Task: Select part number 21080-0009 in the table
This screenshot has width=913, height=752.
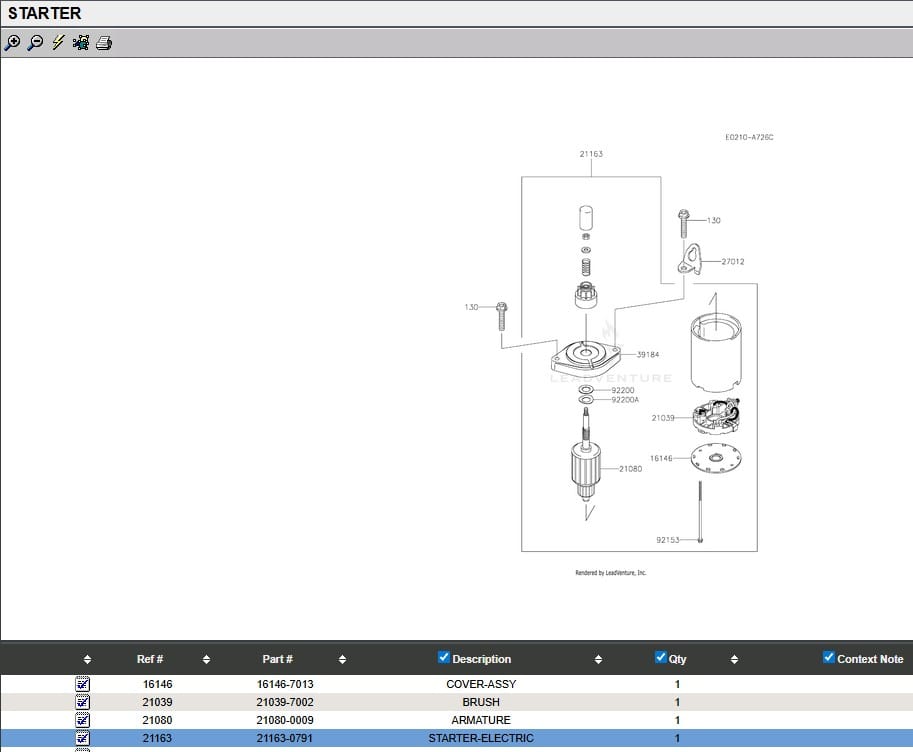Action: coord(285,720)
